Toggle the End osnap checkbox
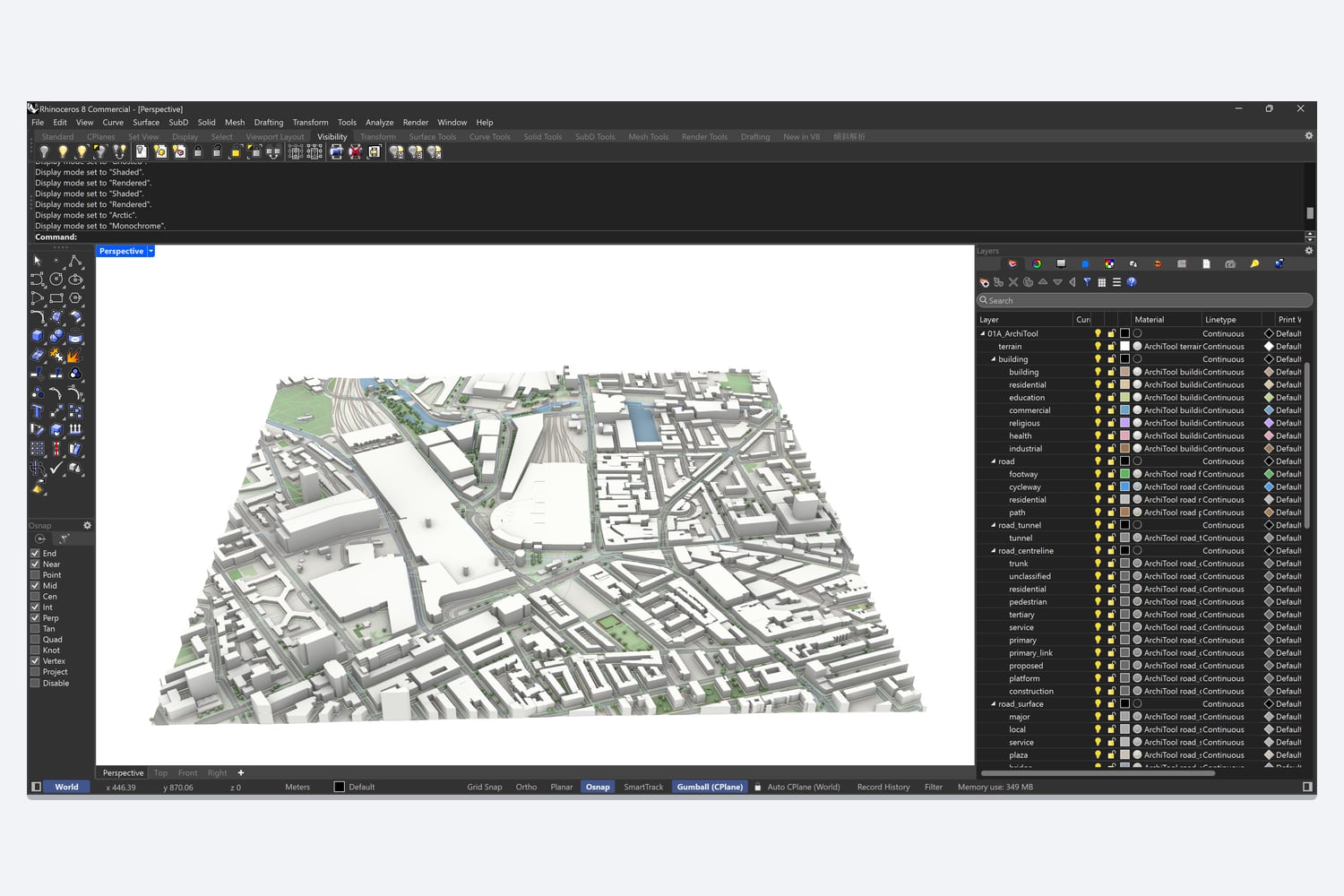This screenshot has width=1344, height=896. pos(35,554)
